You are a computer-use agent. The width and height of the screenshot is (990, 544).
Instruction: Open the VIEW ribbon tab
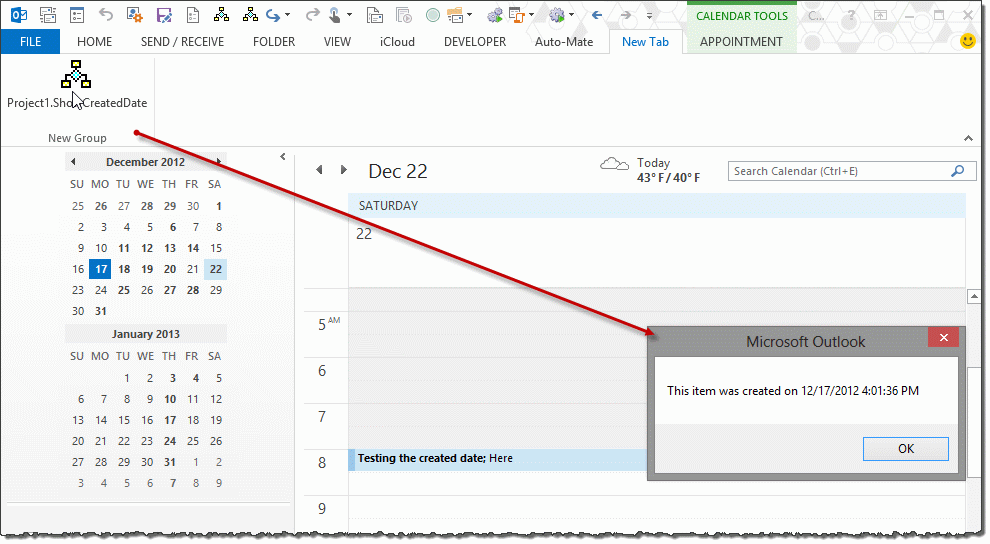coord(337,42)
